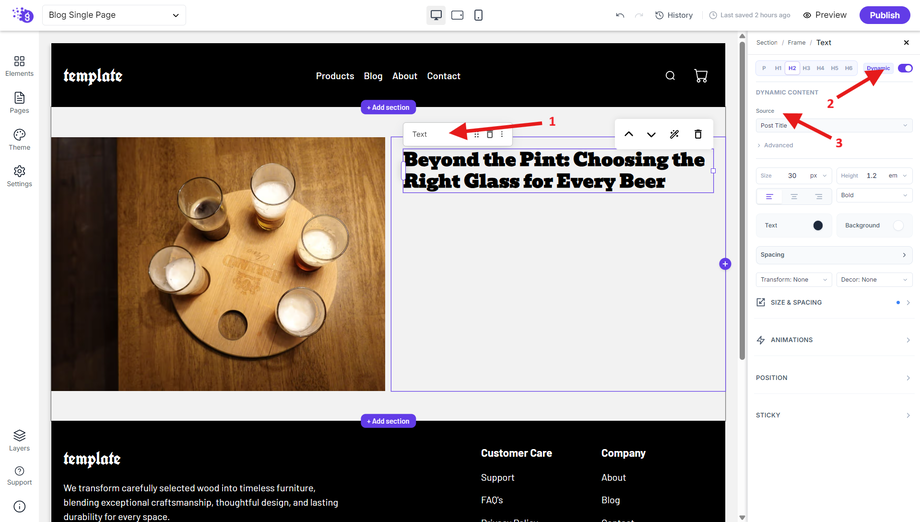Click the Support link in footer
This screenshot has width=920, height=522.
498,477
